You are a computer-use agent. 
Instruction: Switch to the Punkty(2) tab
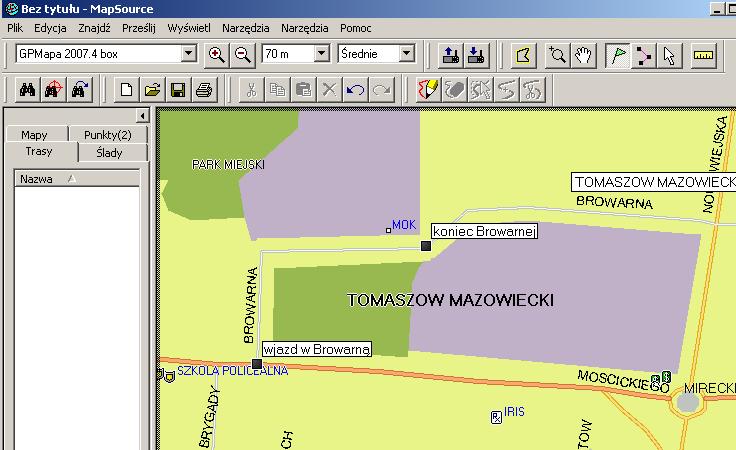tap(107, 135)
